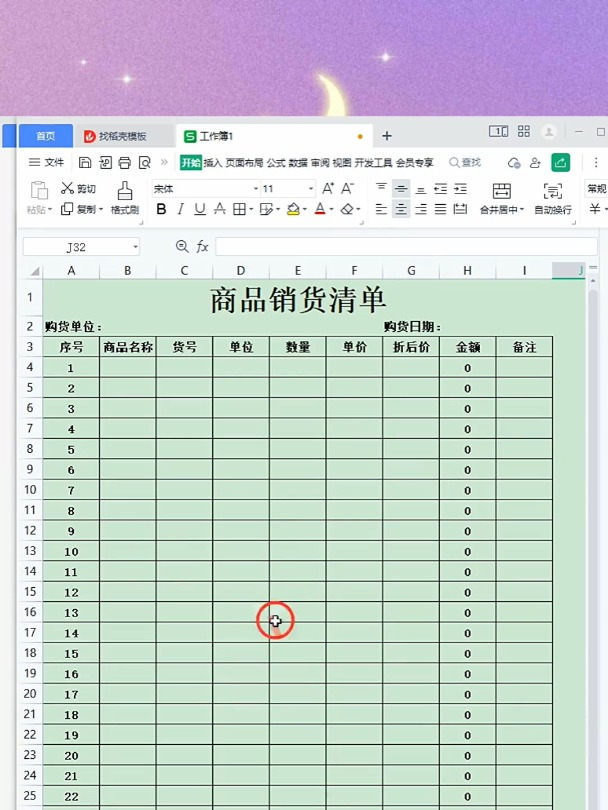The height and width of the screenshot is (810, 608).
Task: Click the 首页 (Home) button
Action: pos(45,136)
